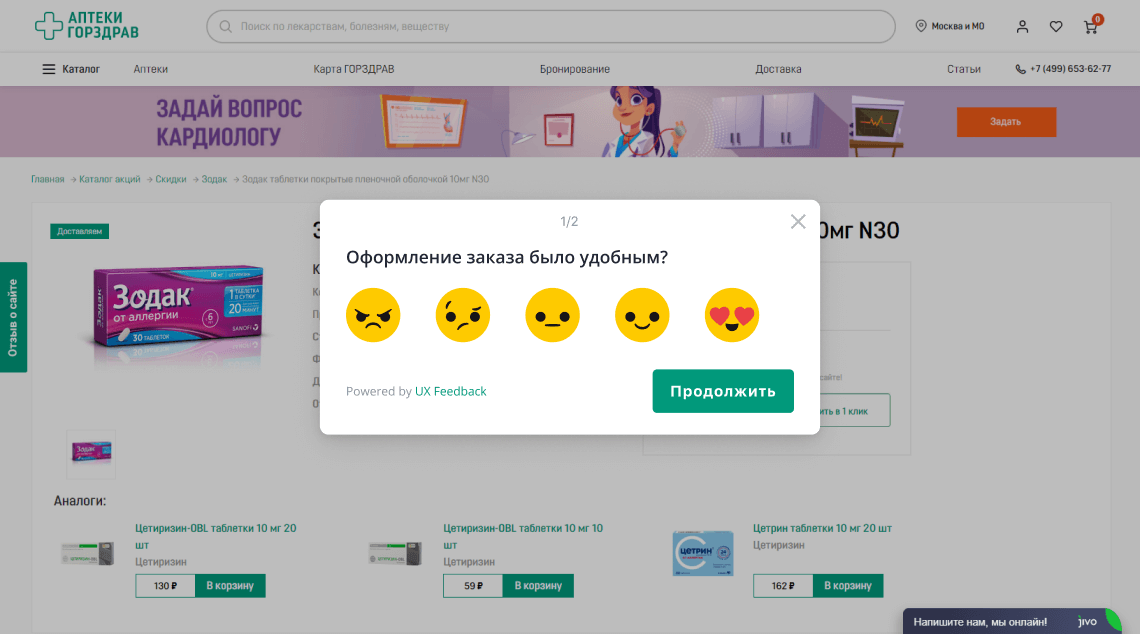Open Цетиризин-OBL 10 мг 20 шт link

(216, 537)
